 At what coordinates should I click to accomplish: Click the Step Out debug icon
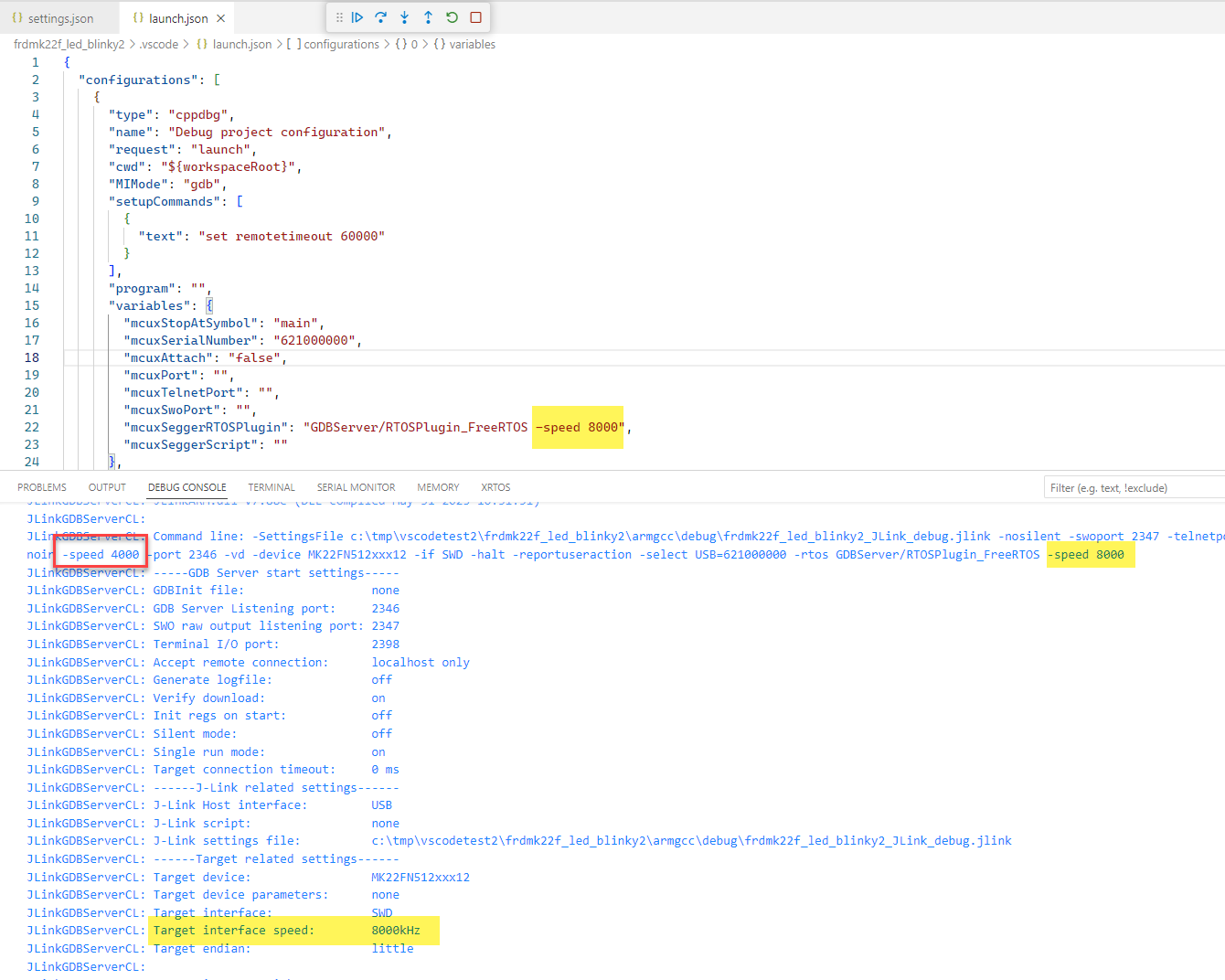(428, 17)
